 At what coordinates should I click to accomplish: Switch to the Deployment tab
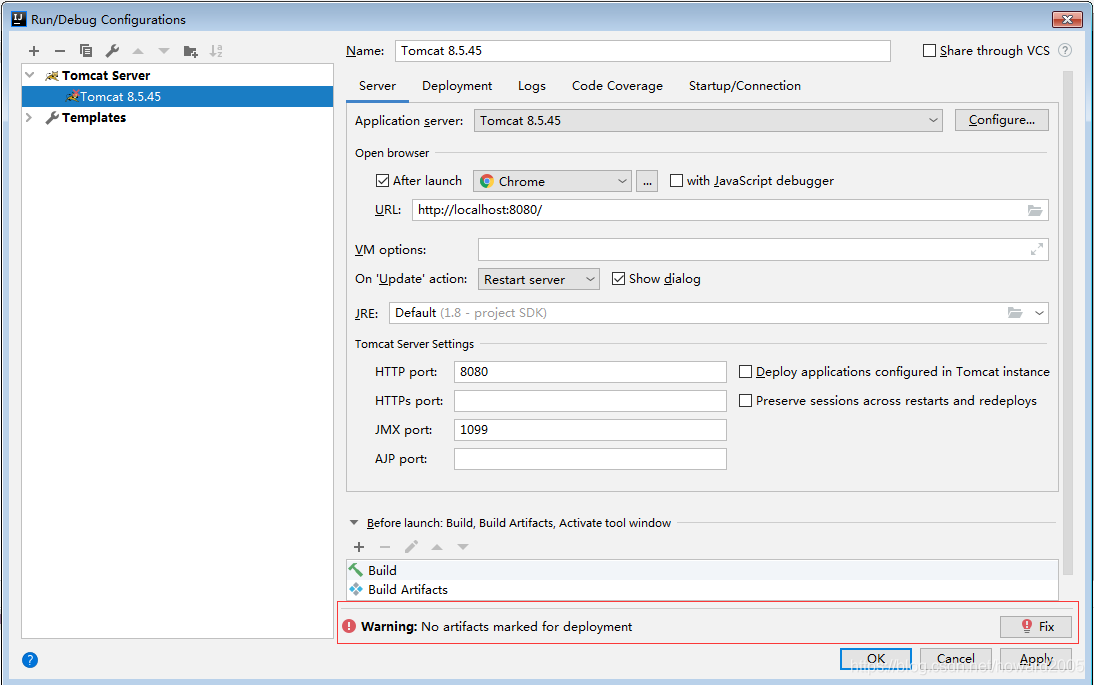(x=457, y=86)
